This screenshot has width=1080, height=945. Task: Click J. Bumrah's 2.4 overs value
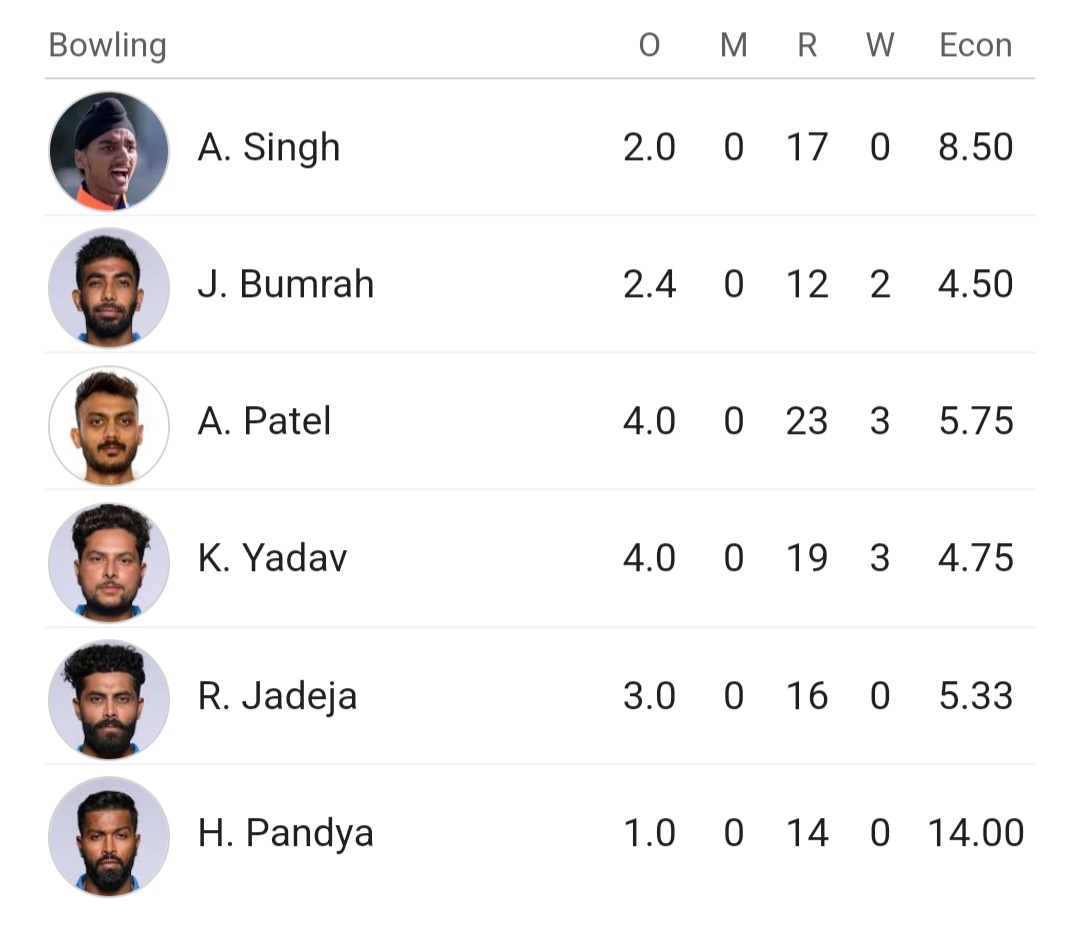point(649,285)
